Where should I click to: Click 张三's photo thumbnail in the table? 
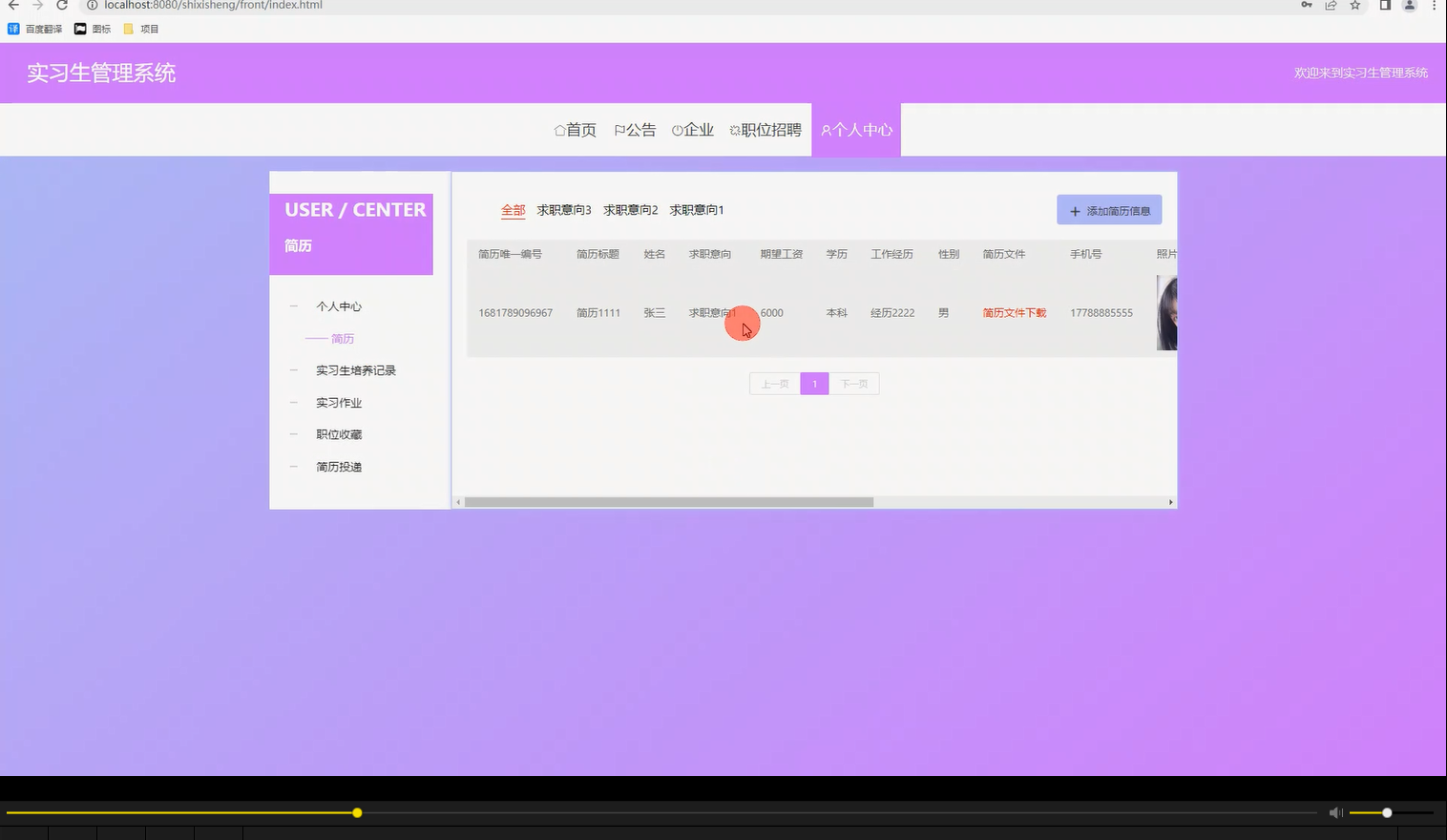[1168, 312]
